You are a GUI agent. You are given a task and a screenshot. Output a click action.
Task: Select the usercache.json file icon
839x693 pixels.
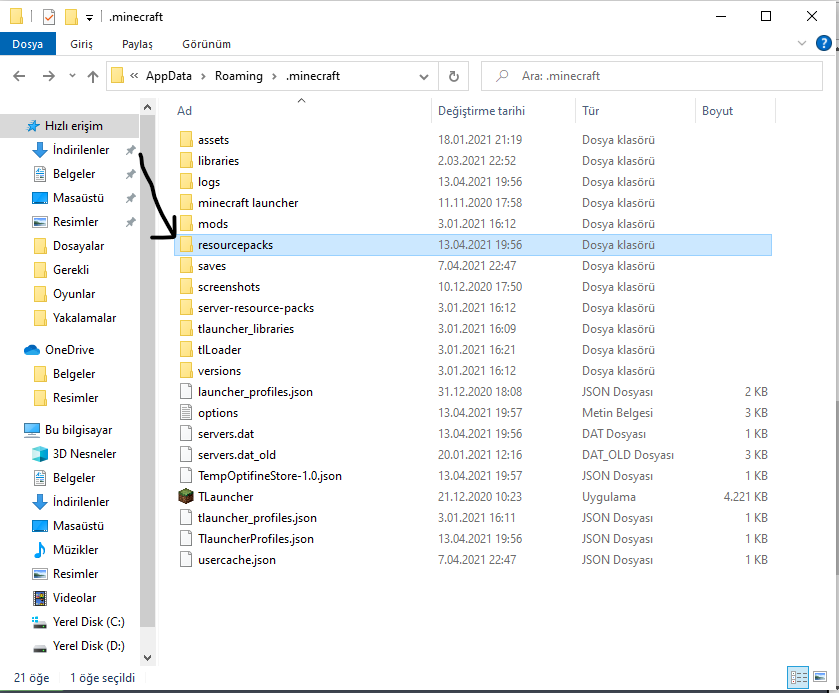[x=186, y=560]
